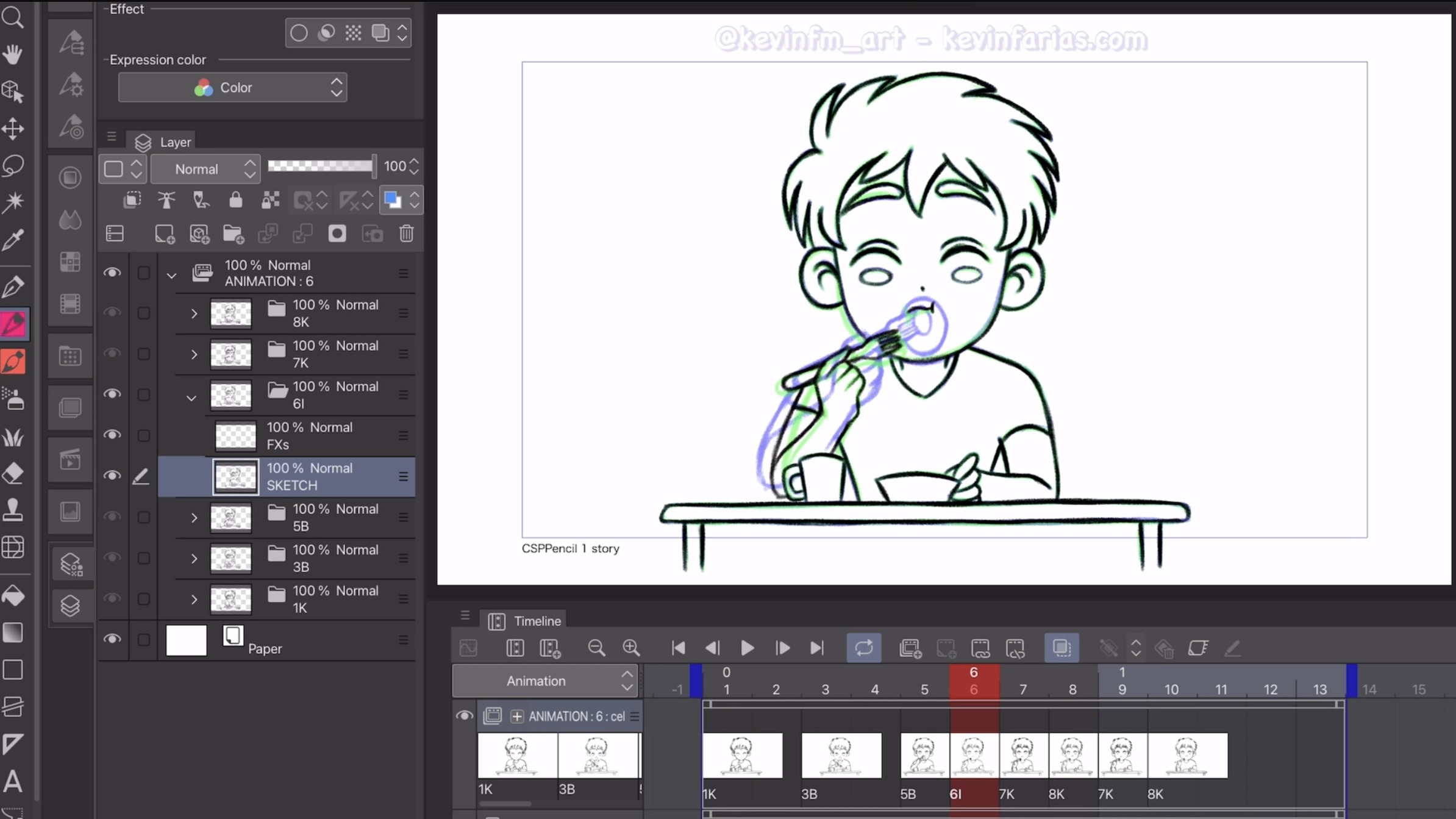
Task: Click the Border effect circle icon
Action: (x=299, y=33)
